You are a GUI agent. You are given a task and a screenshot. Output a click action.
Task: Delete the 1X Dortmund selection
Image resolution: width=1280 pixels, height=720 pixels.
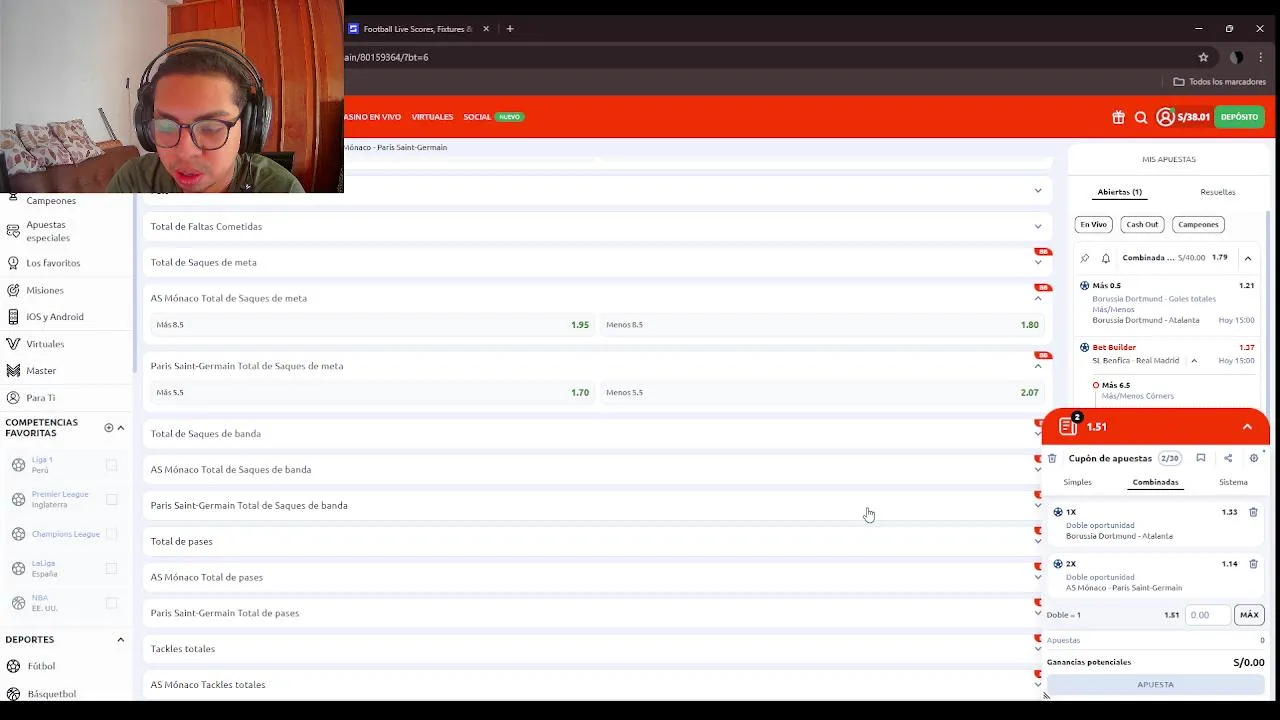[x=1253, y=512]
